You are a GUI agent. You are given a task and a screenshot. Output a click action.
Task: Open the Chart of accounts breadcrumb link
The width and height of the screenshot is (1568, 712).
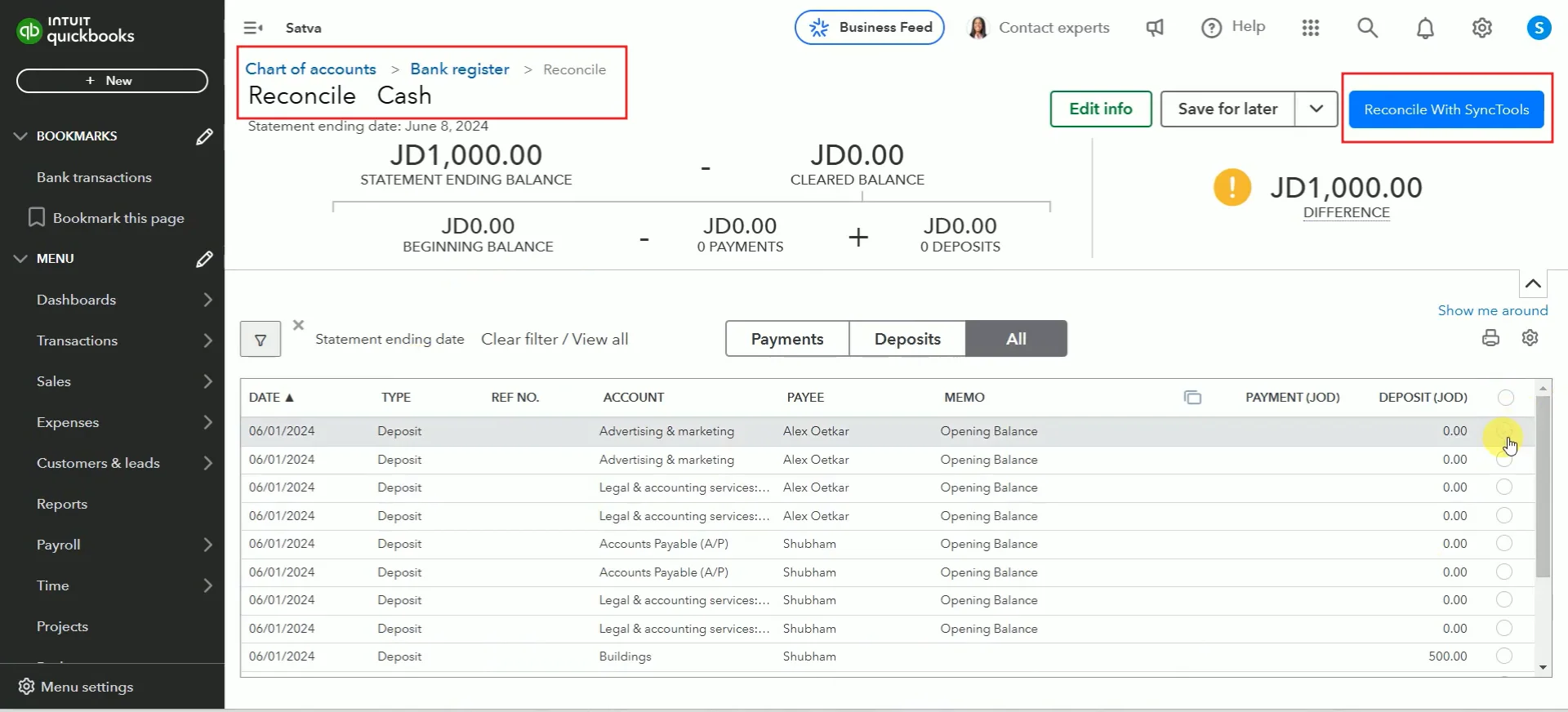(x=310, y=69)
